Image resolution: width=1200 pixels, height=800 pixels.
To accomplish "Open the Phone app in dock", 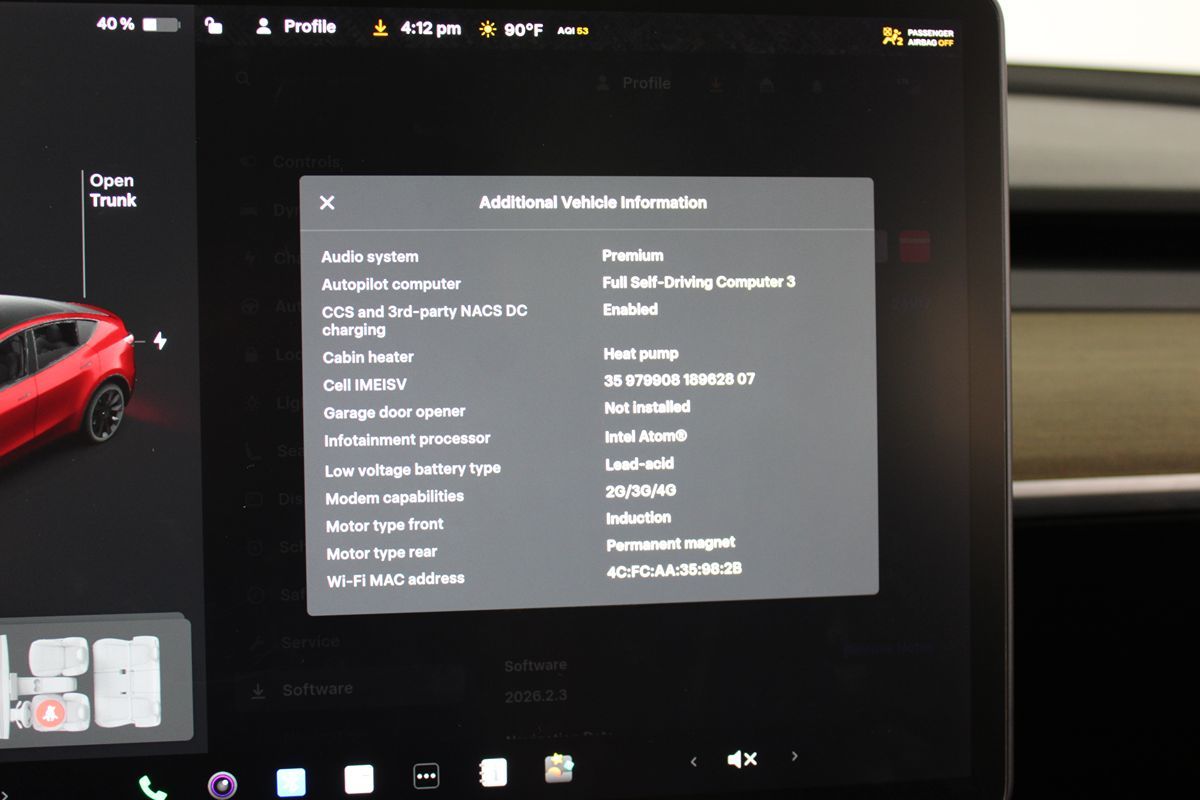I will point(152,787).
